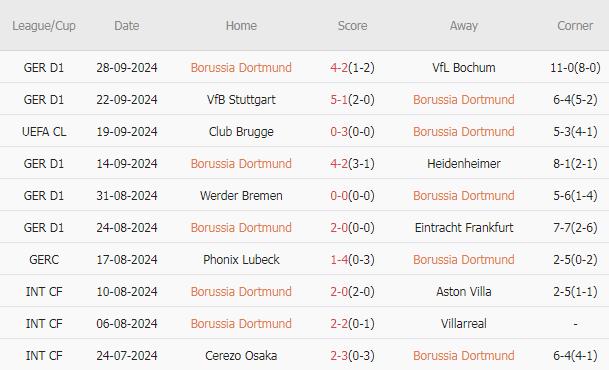The height and width of the screenshot is (370, 609).
Task: Open the Club Brugge team link
Action: pos(241,132)
